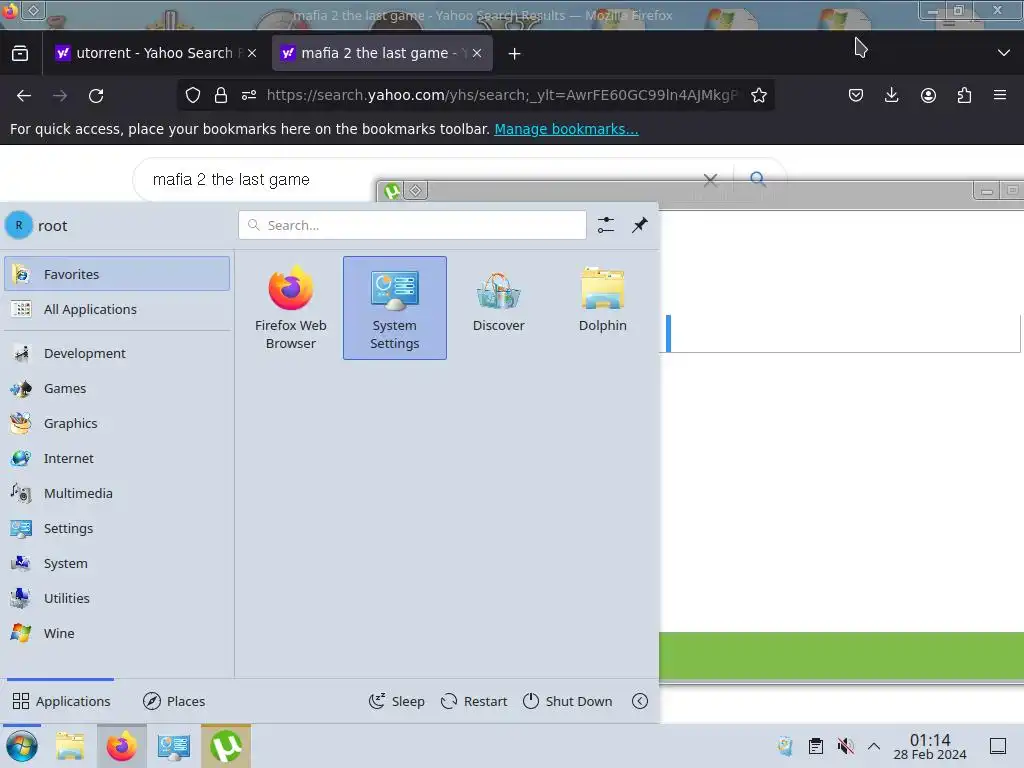Close the mafia 2 the last game tab
Screen dimensions: 1024x768
click(x=477, y=53)
